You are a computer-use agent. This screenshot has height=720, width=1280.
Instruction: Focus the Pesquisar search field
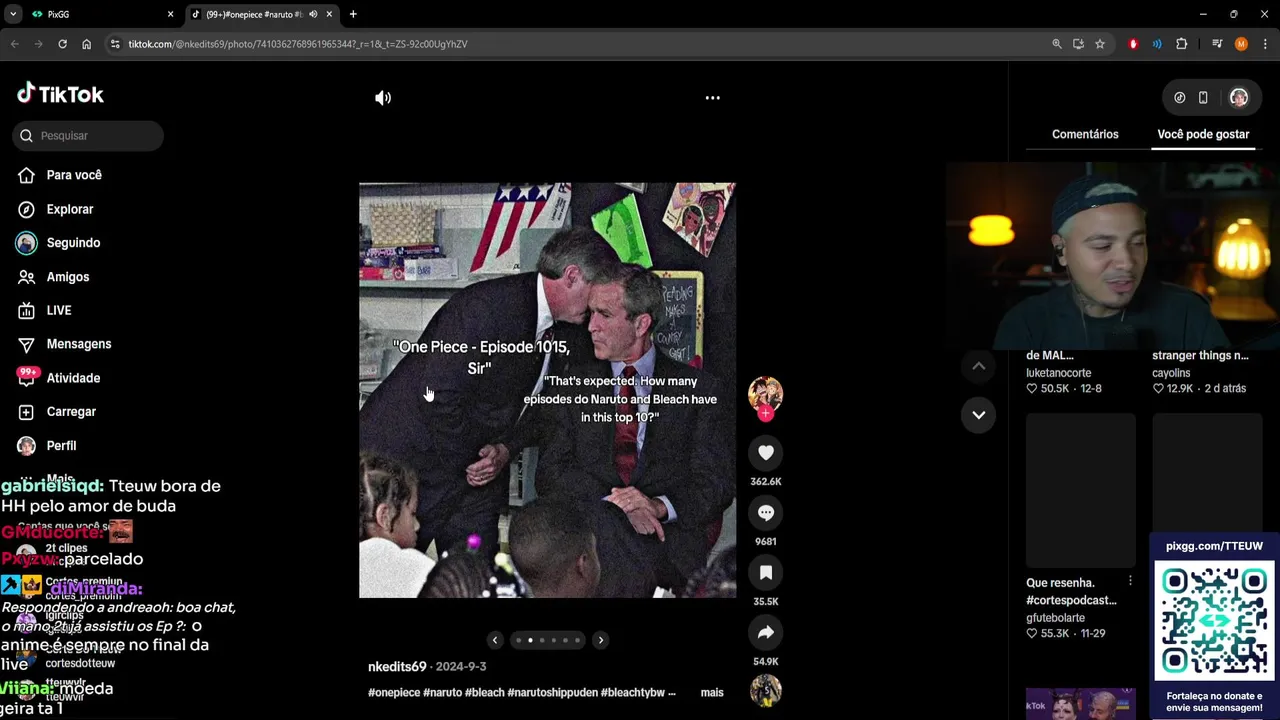tap(88, 136)
